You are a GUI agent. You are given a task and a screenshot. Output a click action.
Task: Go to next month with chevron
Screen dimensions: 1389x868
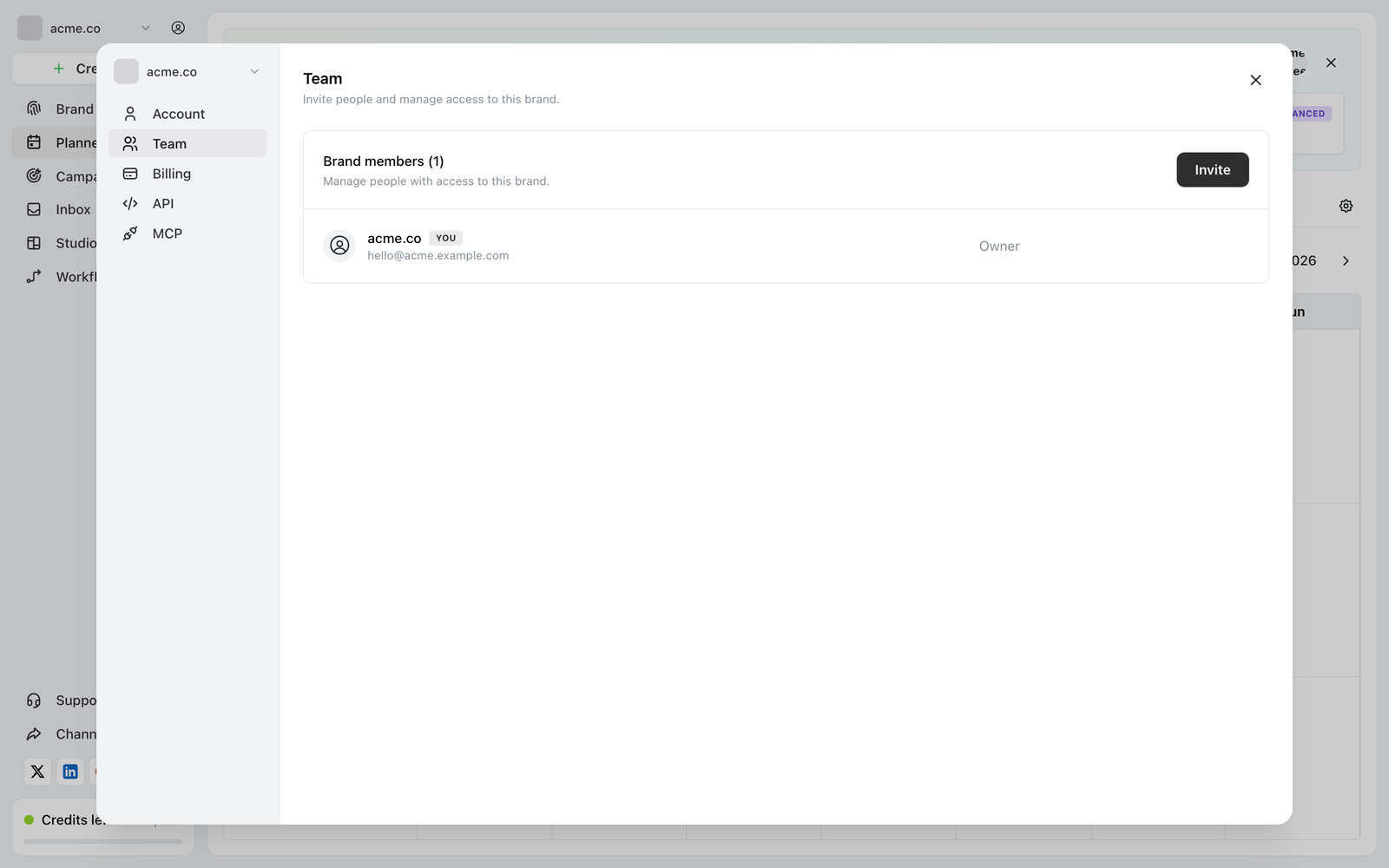pyautogui.click(x=1346, y=260)
